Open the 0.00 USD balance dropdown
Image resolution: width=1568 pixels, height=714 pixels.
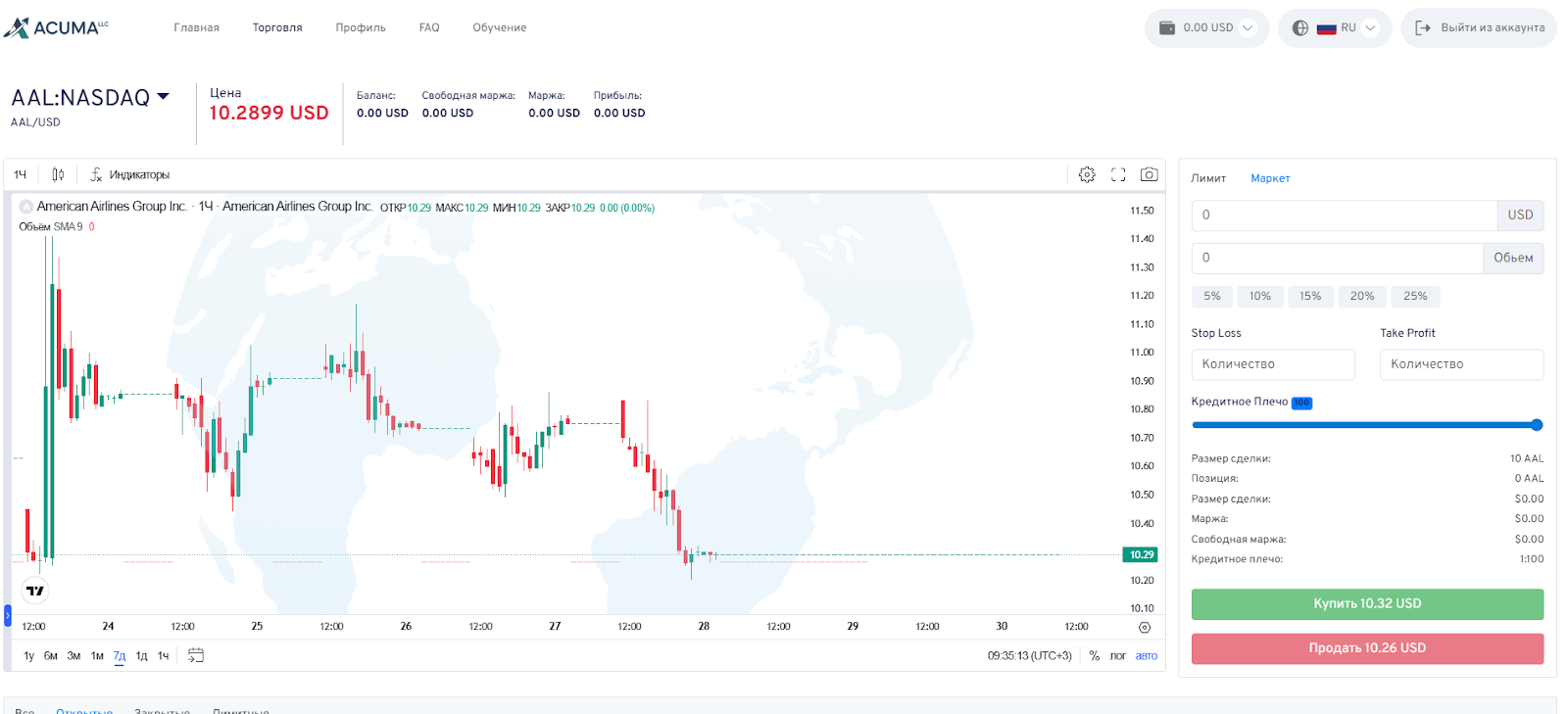tap(1207, 27)
